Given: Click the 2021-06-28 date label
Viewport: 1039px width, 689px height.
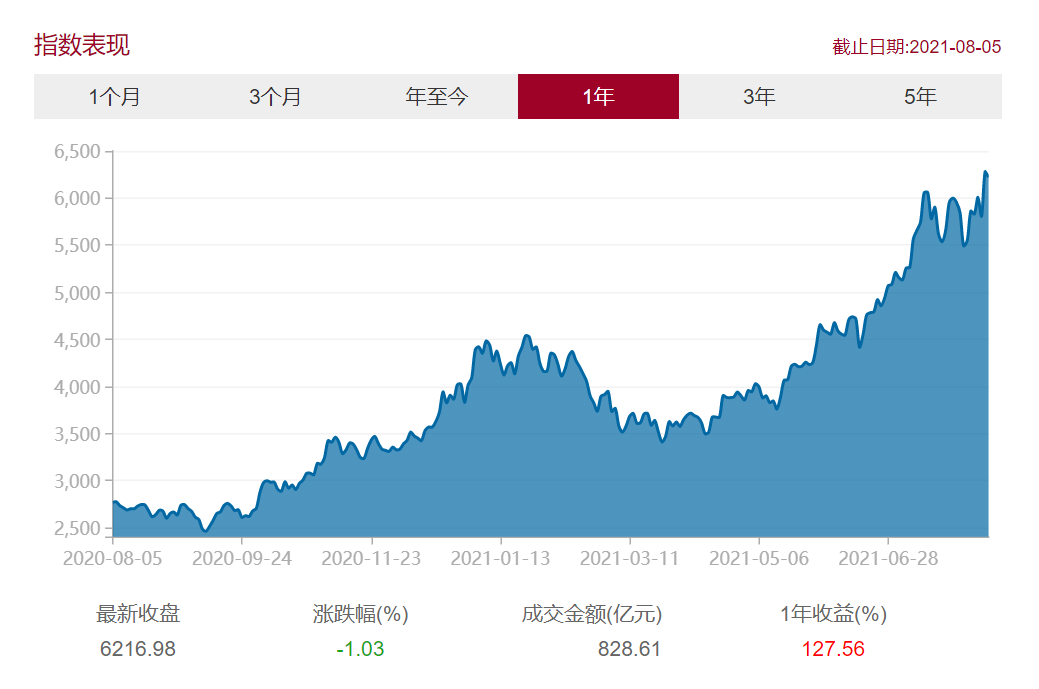Looking at the screenshot, I should tap(888, 558).
